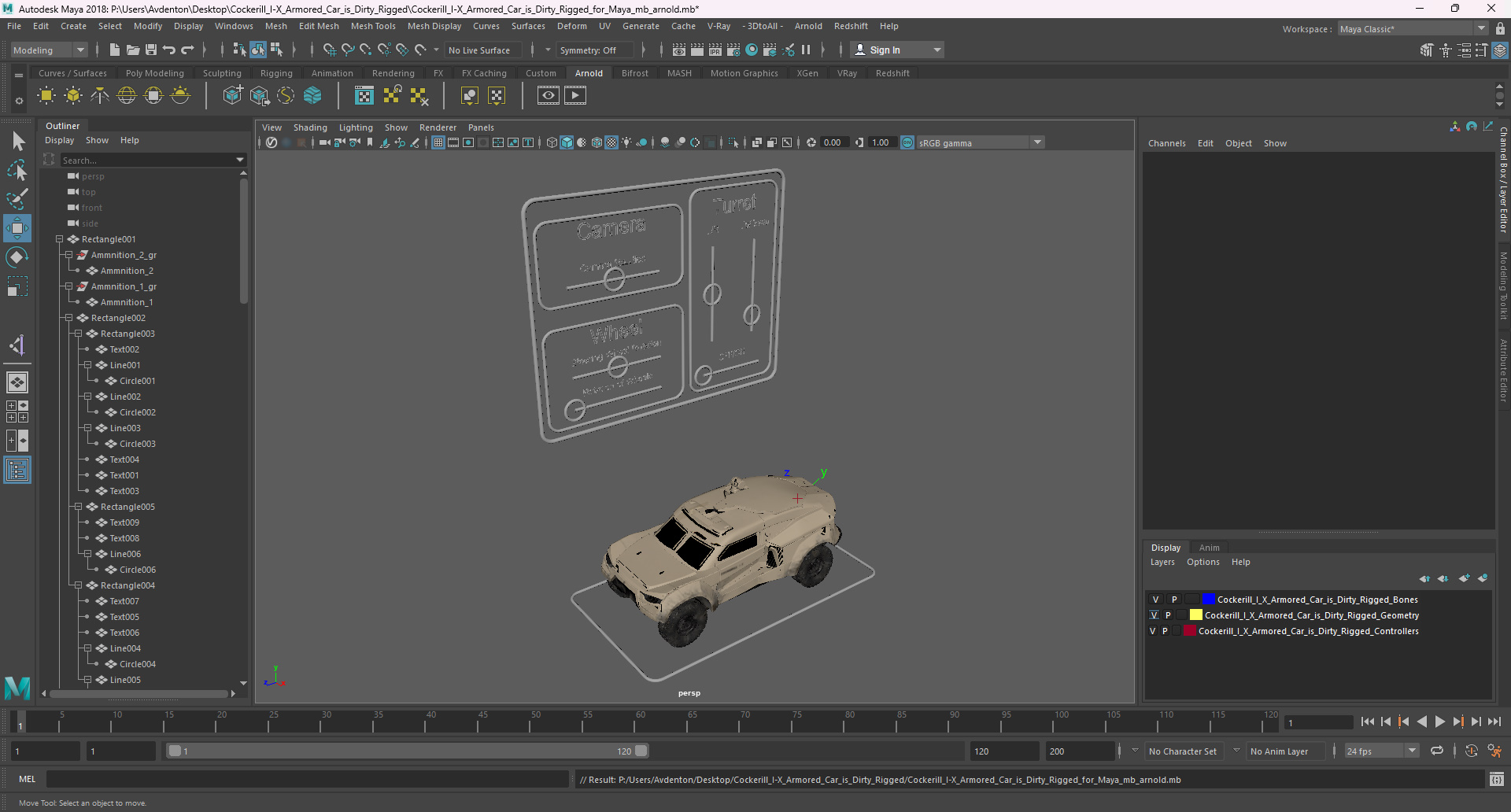
Task: Open Outliner search filter dropdown arrow
Action: click(240, 160)
